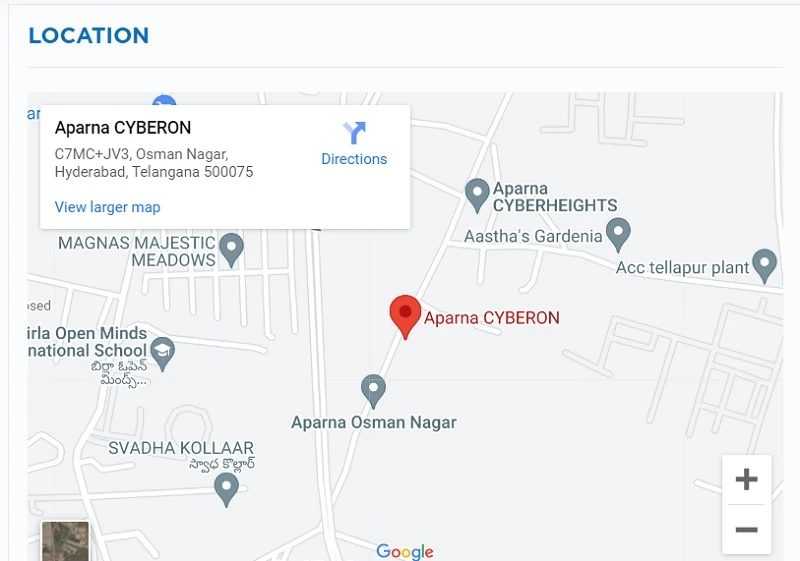Switch to the satellite imagery thumbnail
Screen dimensions: 800x561
[65, 541]
